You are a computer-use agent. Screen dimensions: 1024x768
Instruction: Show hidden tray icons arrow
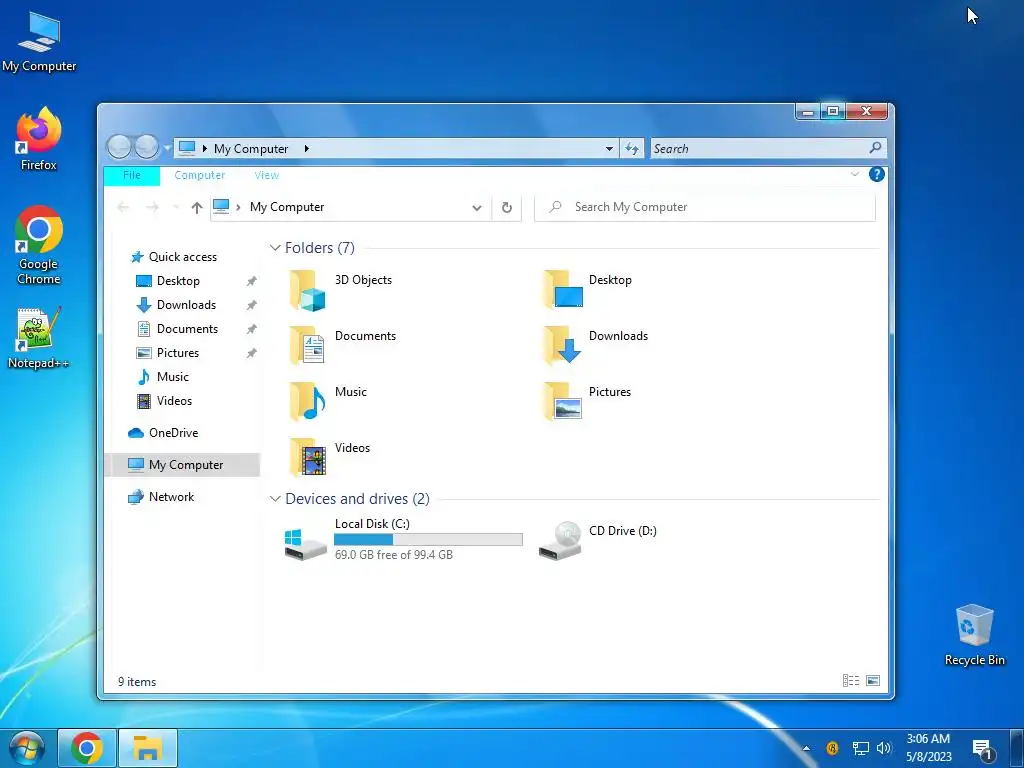pyautogui.click(x=807, y=748)
